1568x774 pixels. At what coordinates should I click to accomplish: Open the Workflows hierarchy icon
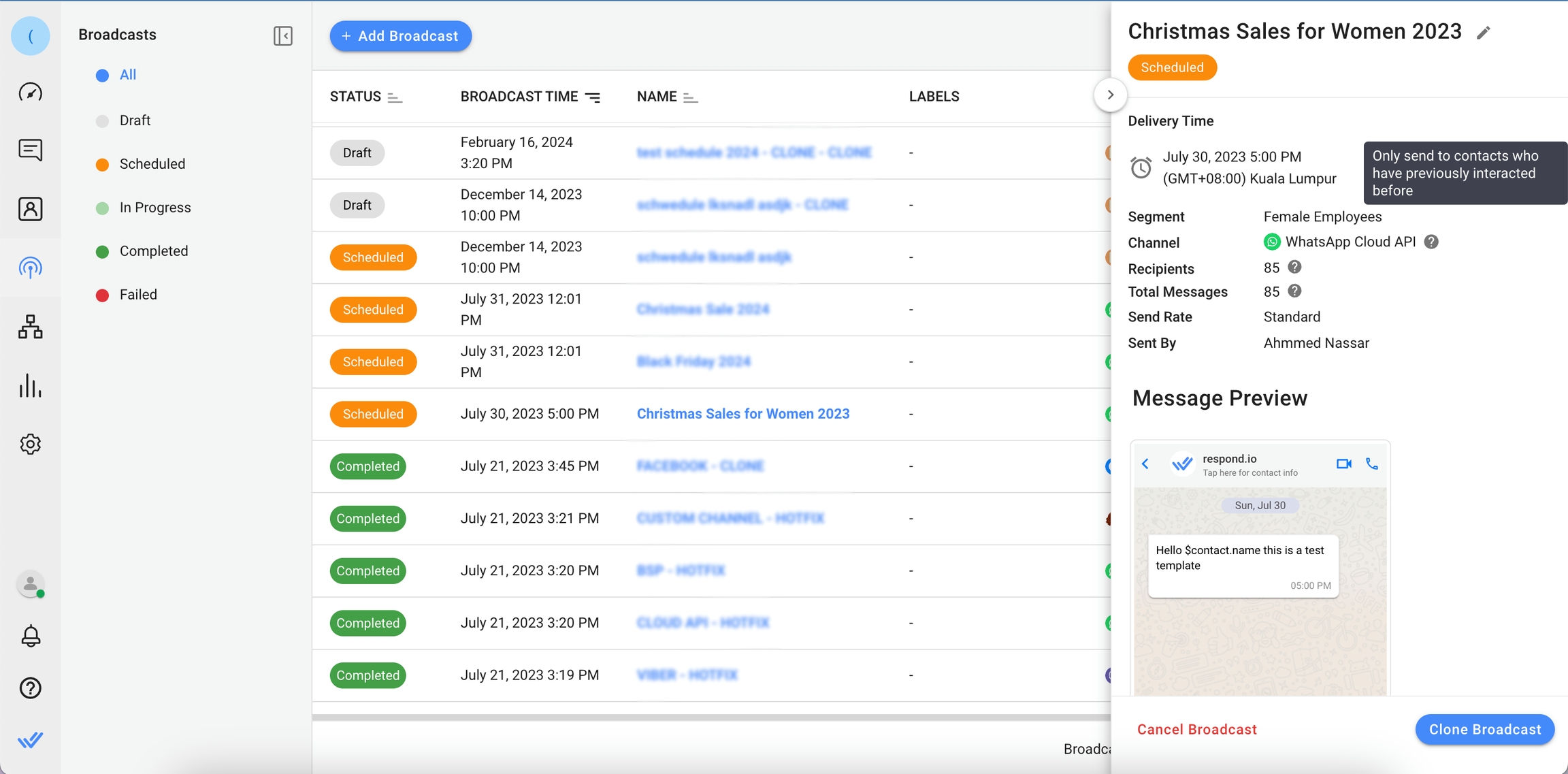tap(30, 327)
